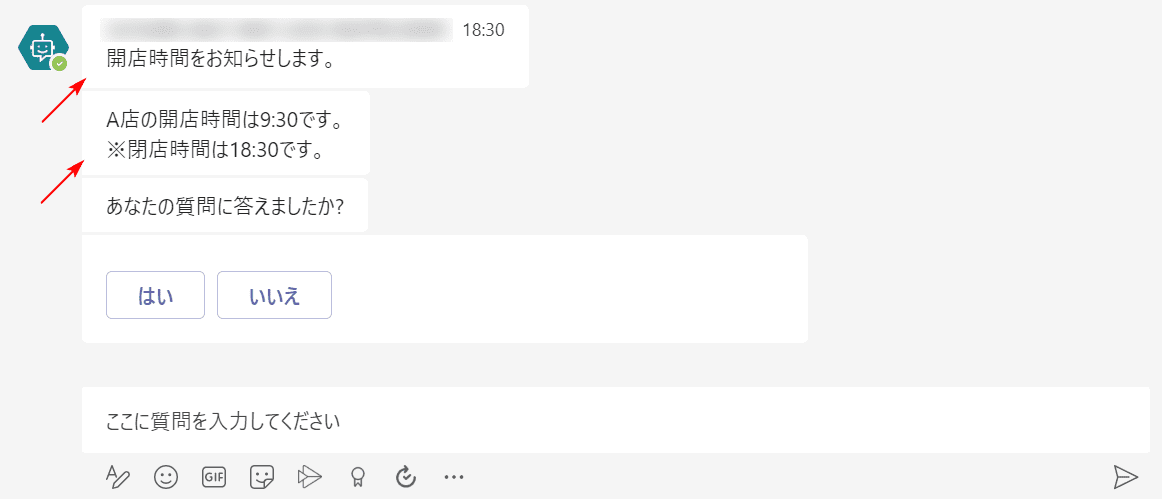Viewport: 1162px width, 499px height.
Task: Open the Praise badge ribbon icon
Action: point(357,477)
